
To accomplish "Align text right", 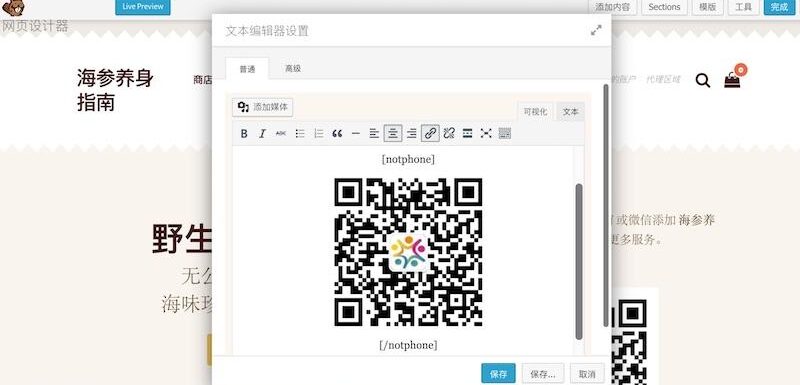I will tap(411, 134).
